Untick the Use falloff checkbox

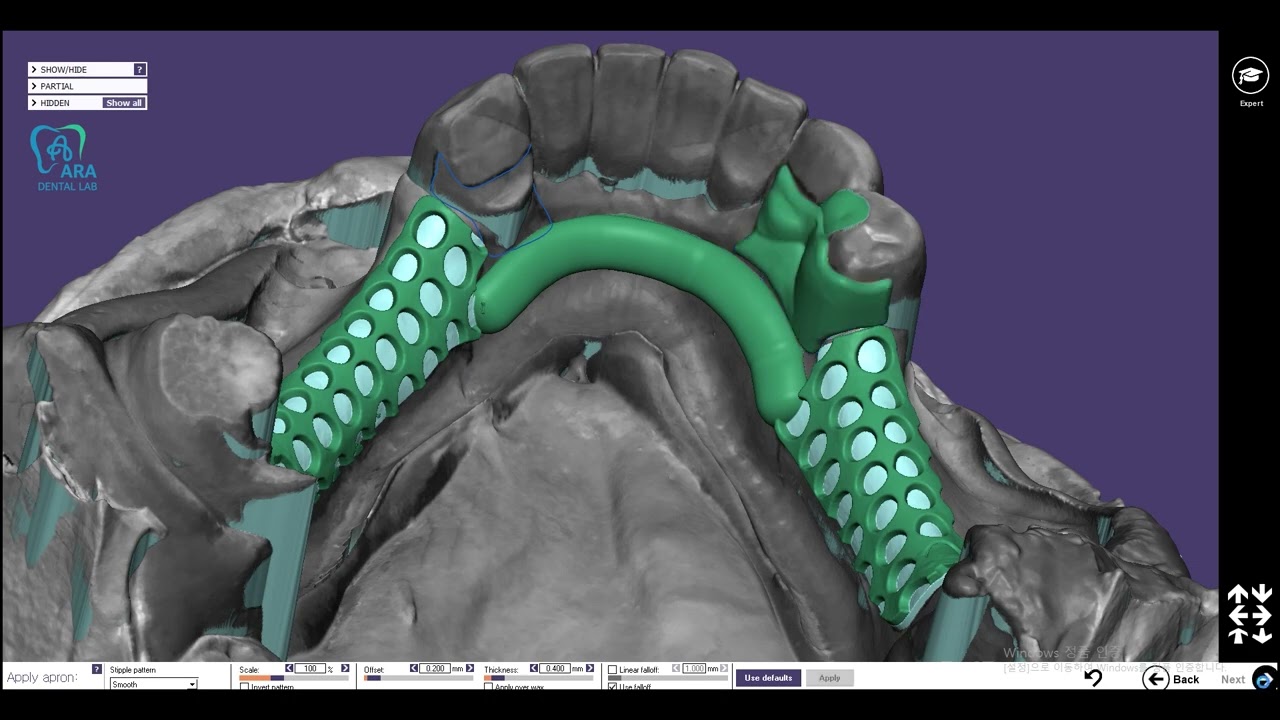click(x=612, y=687)
